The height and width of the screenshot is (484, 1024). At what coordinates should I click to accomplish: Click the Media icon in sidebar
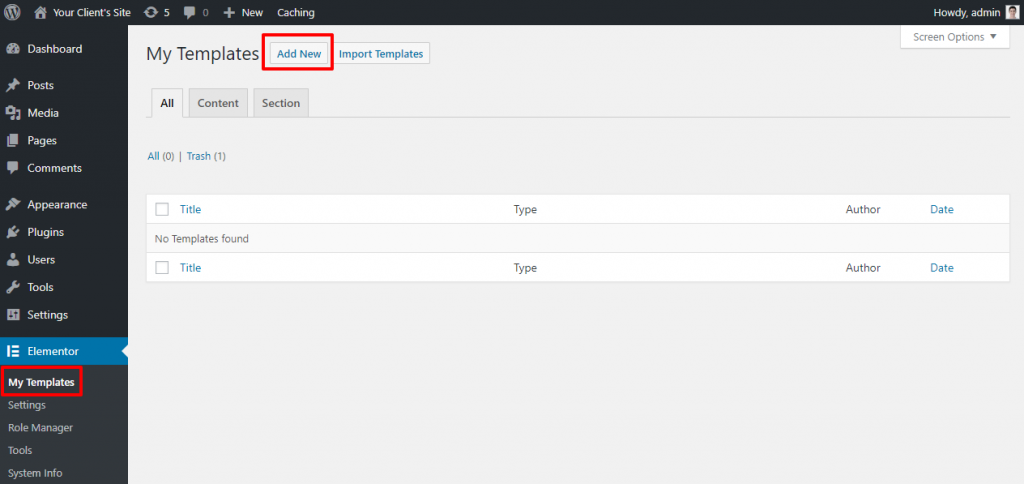[x=12, y=113]
